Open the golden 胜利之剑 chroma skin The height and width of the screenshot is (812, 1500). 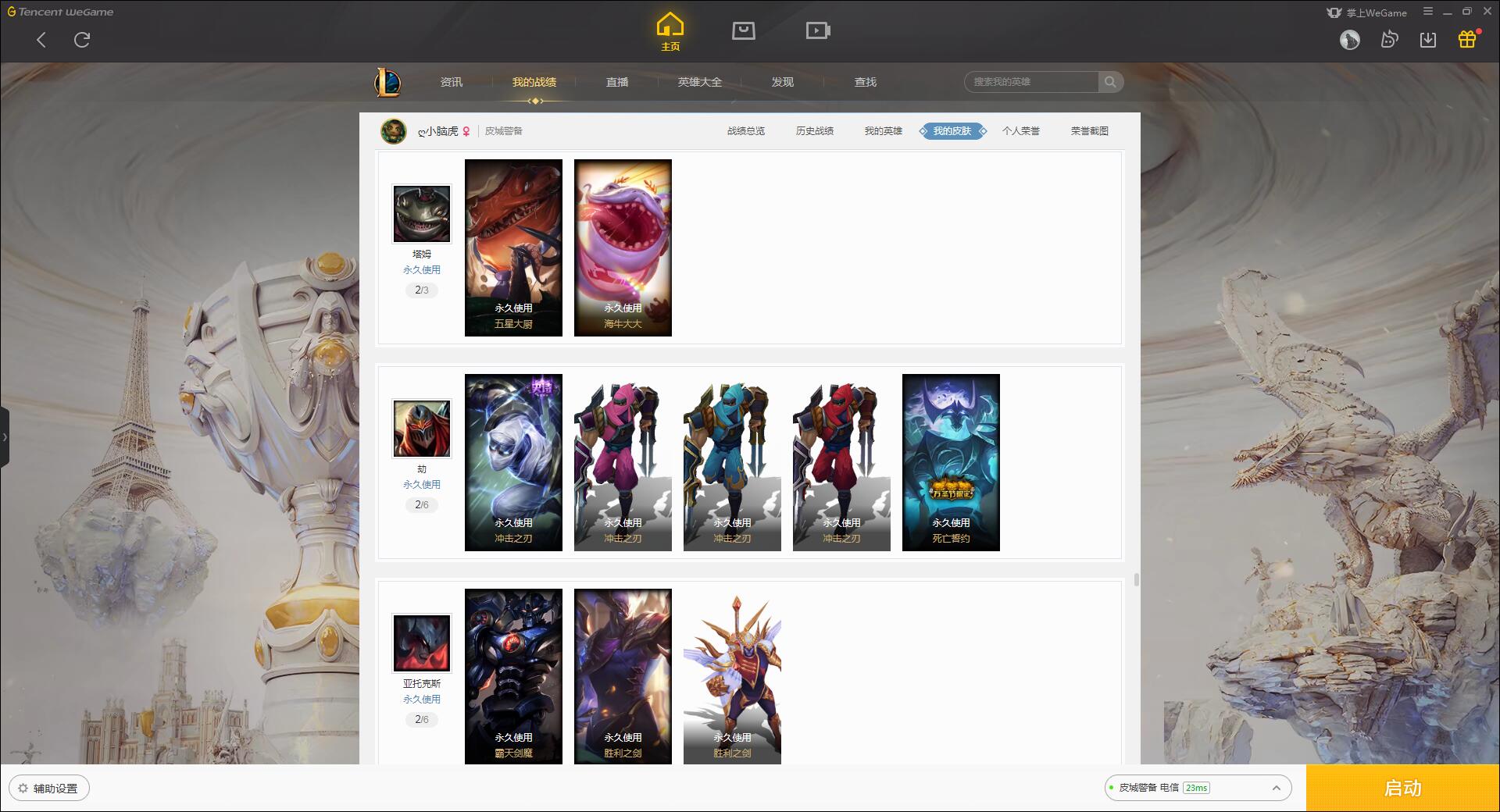(x=732, y=676)
